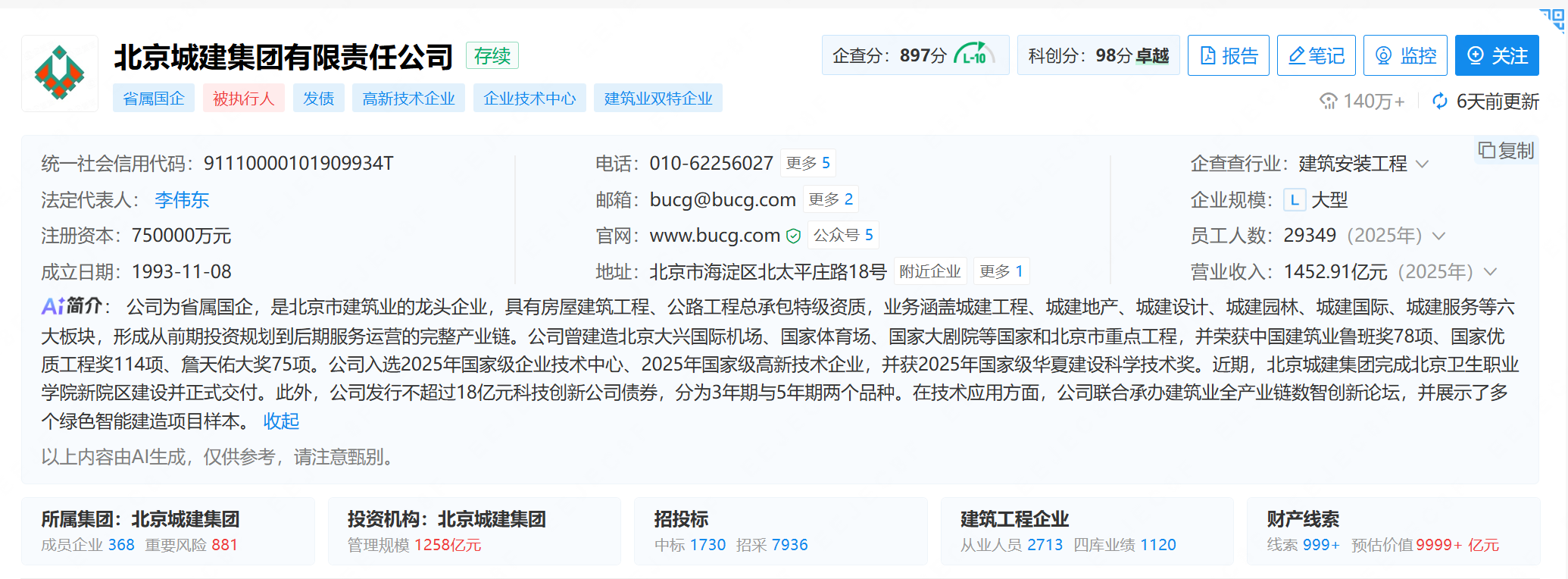Image resolution: width=1568 pixels, height=579 pixels.
Task: Open legal representative 李伟东 link
Action: pos(182,199)
